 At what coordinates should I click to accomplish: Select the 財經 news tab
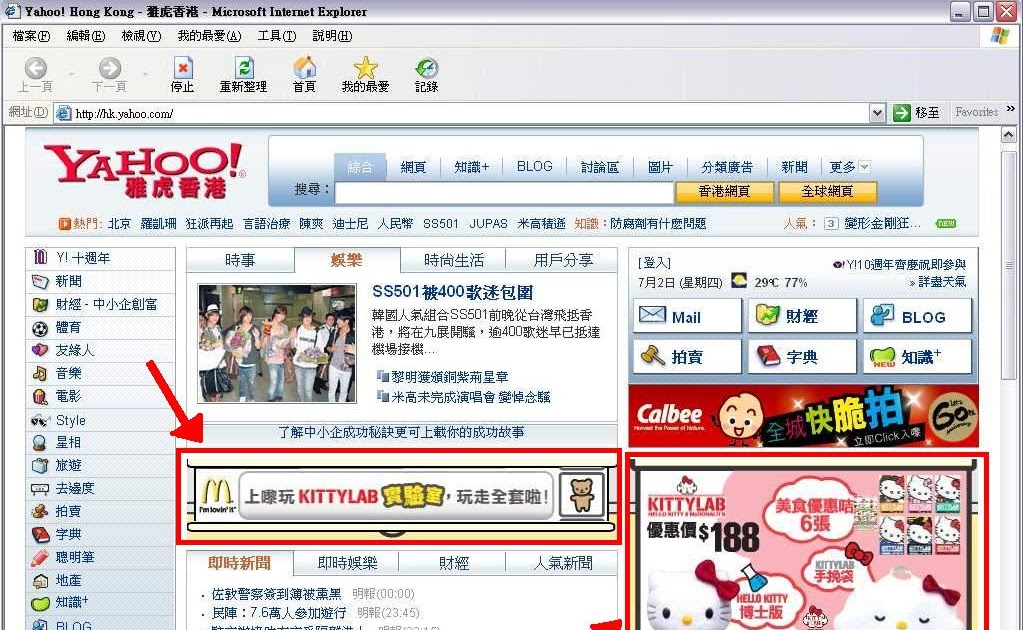point(454,563)
